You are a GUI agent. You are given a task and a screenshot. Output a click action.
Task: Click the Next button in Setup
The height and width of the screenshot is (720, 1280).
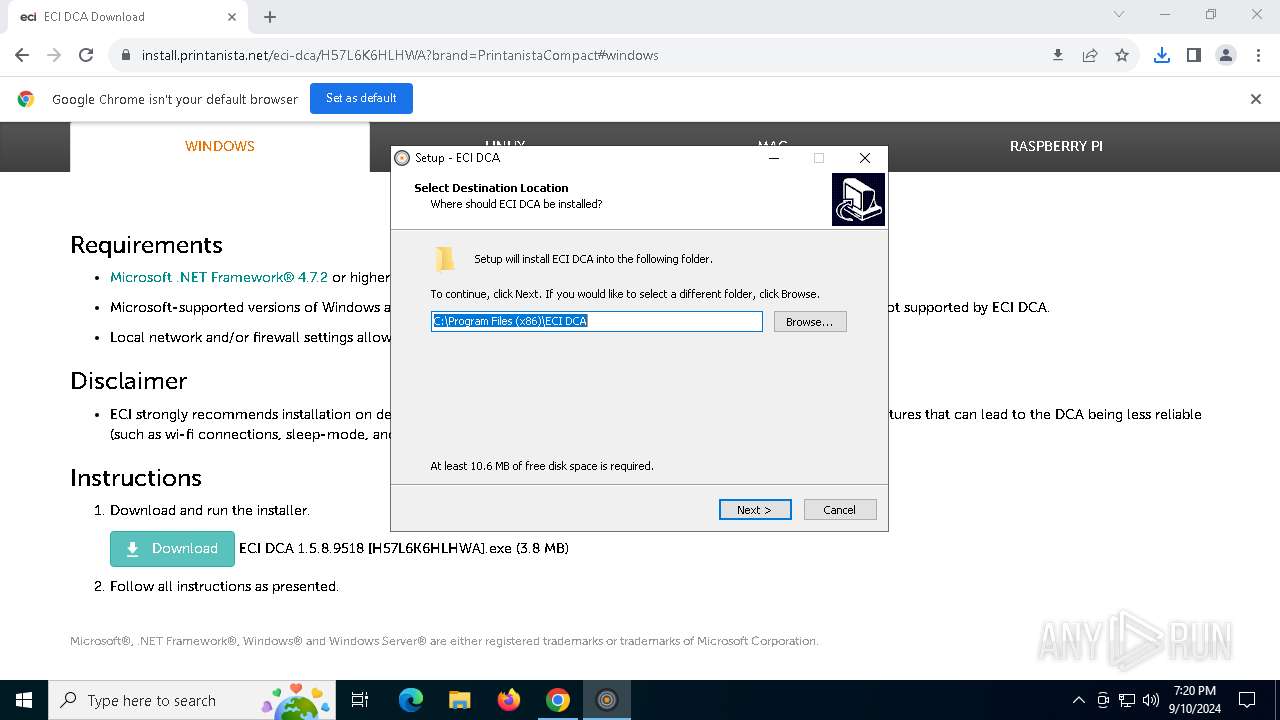coord(755,510)
